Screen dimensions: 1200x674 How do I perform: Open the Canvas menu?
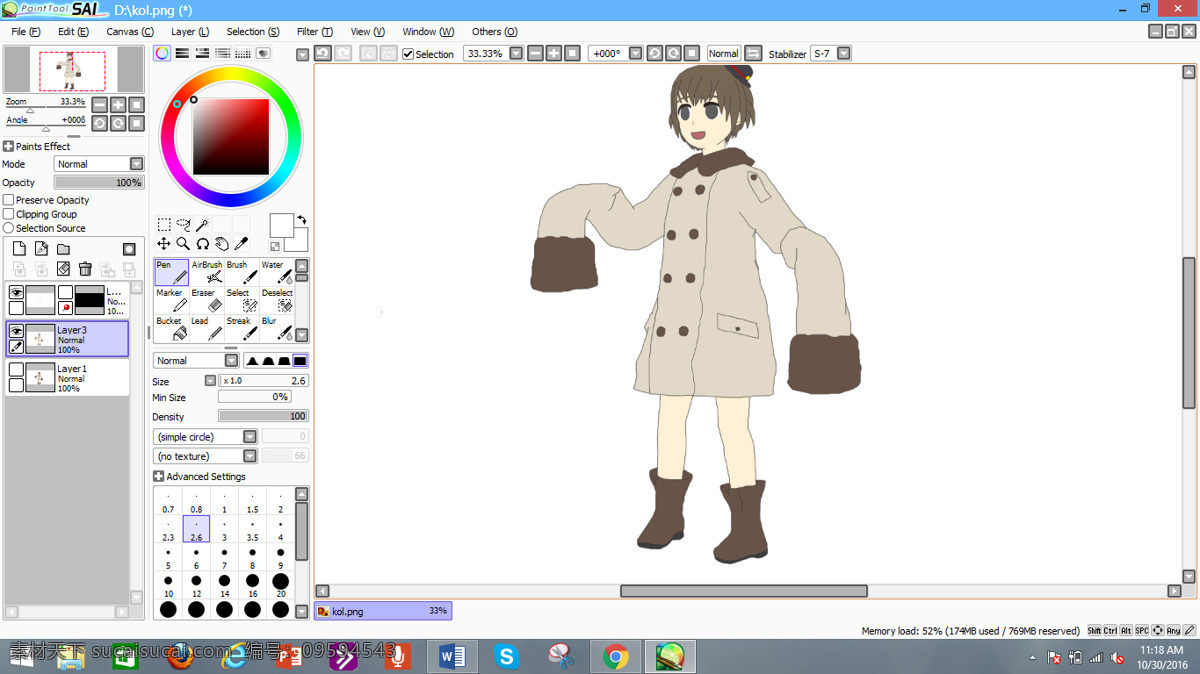coord(130,31)
